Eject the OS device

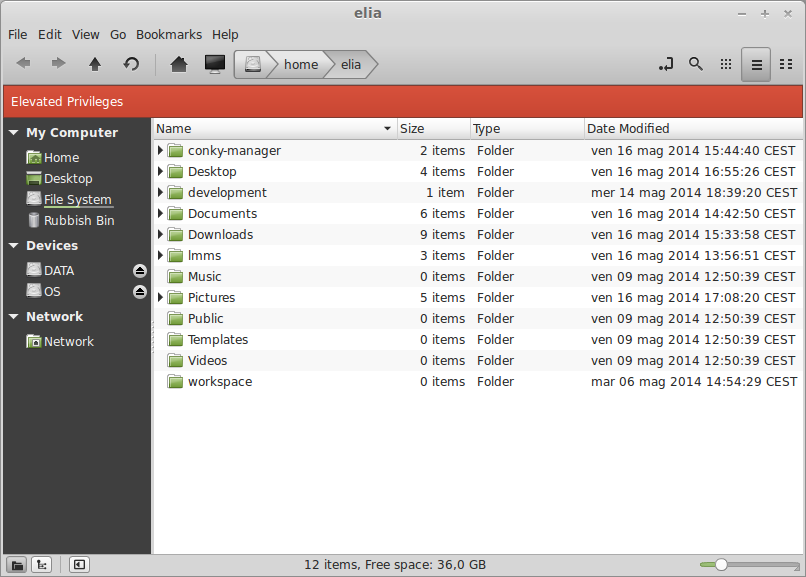[x=139, y=292]
